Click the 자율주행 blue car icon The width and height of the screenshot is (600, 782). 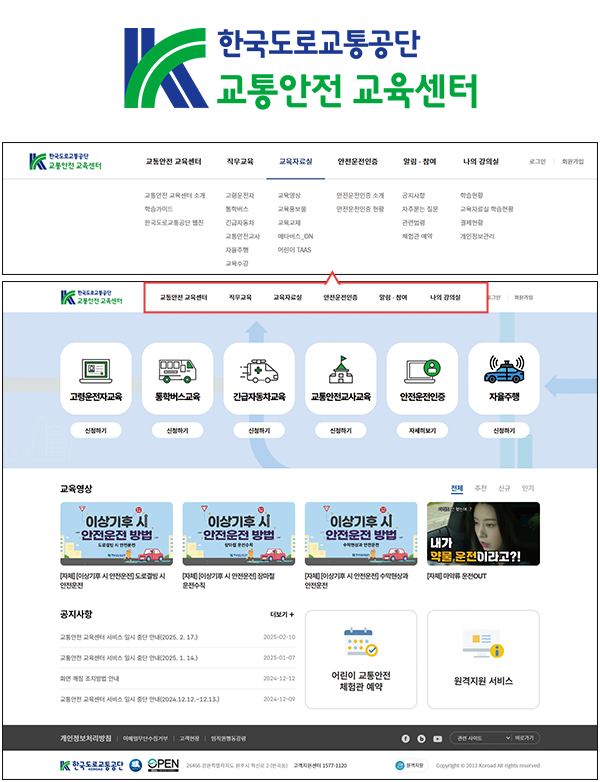pos(504,370)
